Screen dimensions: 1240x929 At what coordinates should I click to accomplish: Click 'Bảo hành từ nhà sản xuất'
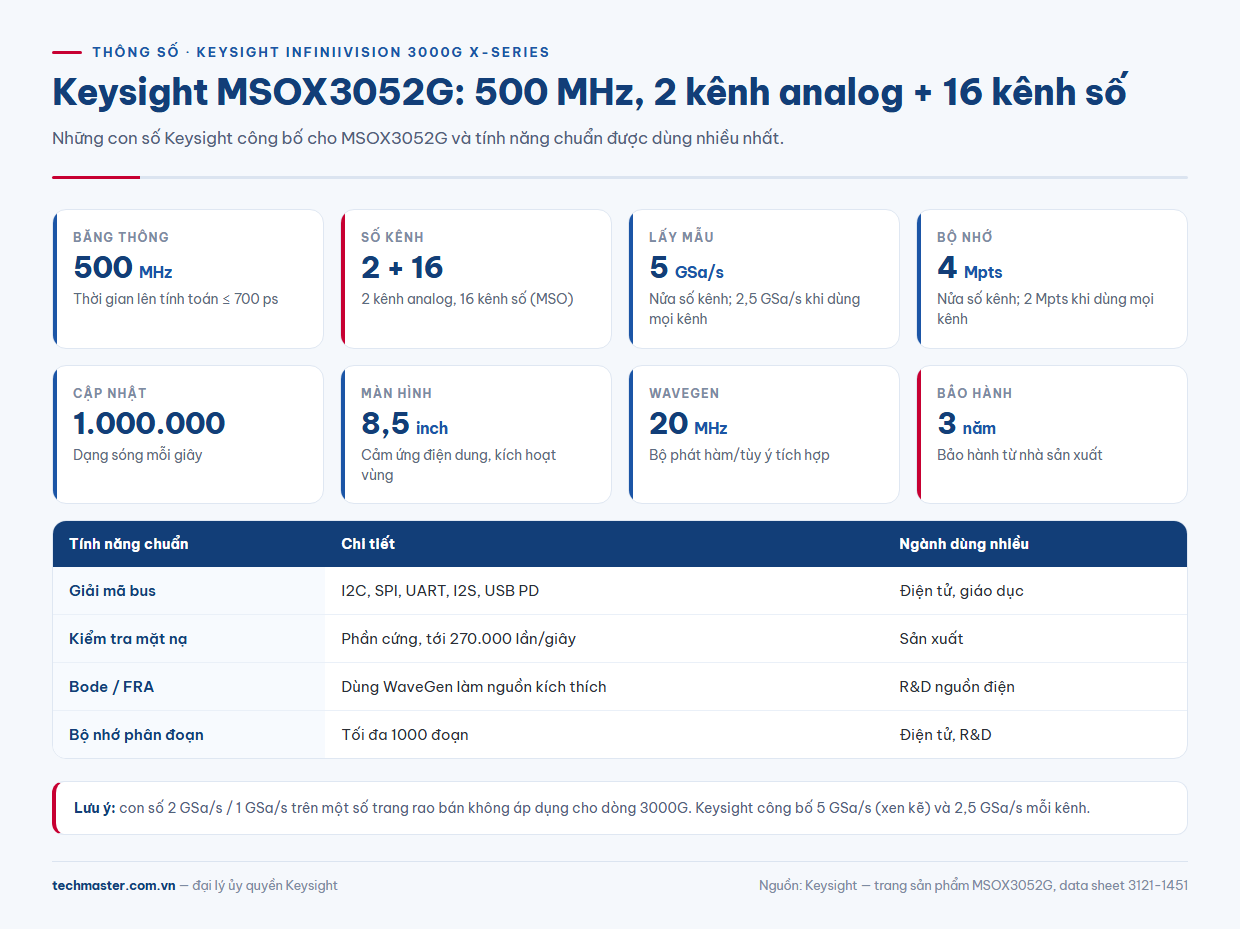[x=1020, y=455]
